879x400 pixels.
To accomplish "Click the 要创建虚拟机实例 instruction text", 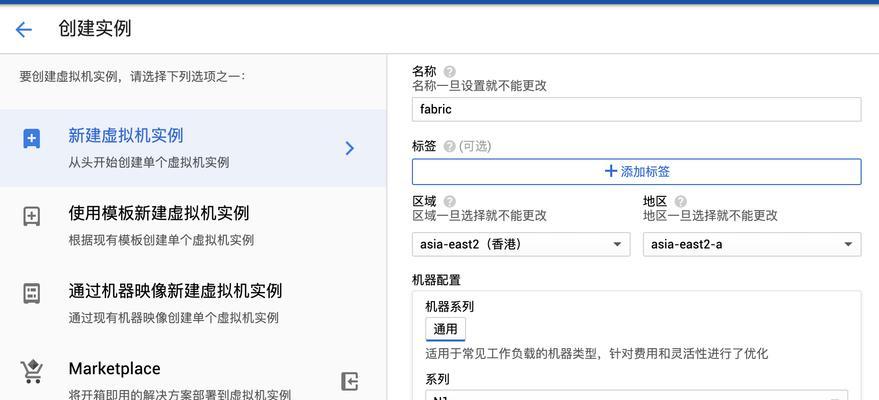I will [x=132, y=76].
